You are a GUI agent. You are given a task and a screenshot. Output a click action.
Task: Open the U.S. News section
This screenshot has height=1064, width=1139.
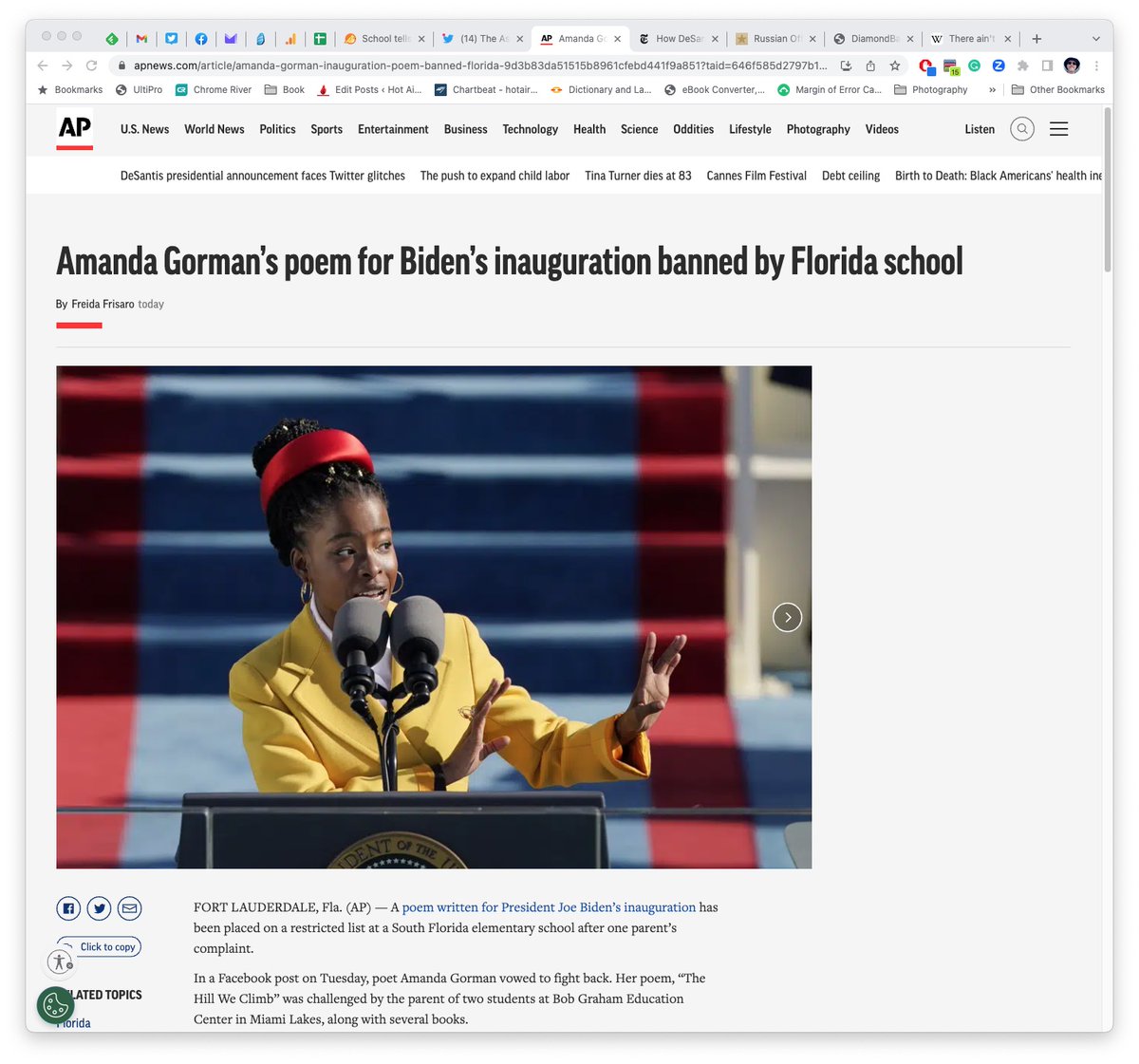pos(144,129)
